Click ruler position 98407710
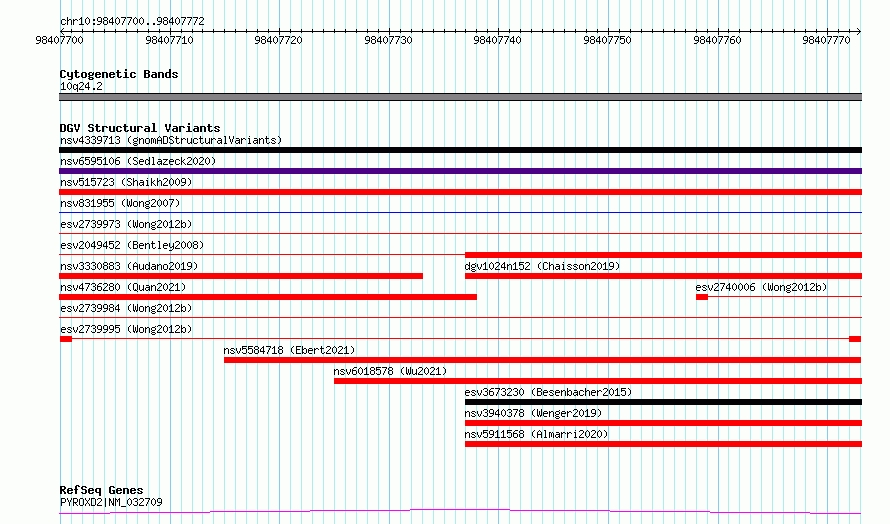The height and width of the screenshot is (524, 890). coord(169,40)
